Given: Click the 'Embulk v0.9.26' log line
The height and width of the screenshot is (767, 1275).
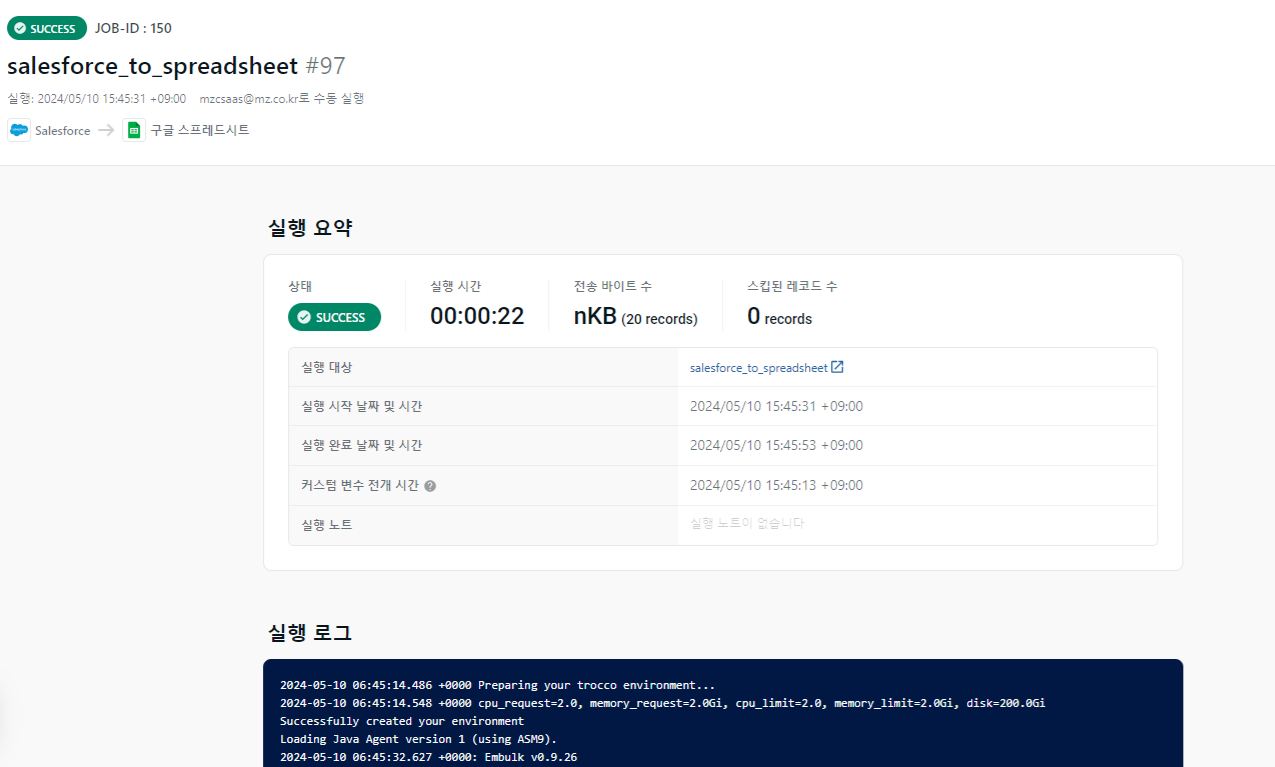Looking at the screenshot, I should (428, 757).
